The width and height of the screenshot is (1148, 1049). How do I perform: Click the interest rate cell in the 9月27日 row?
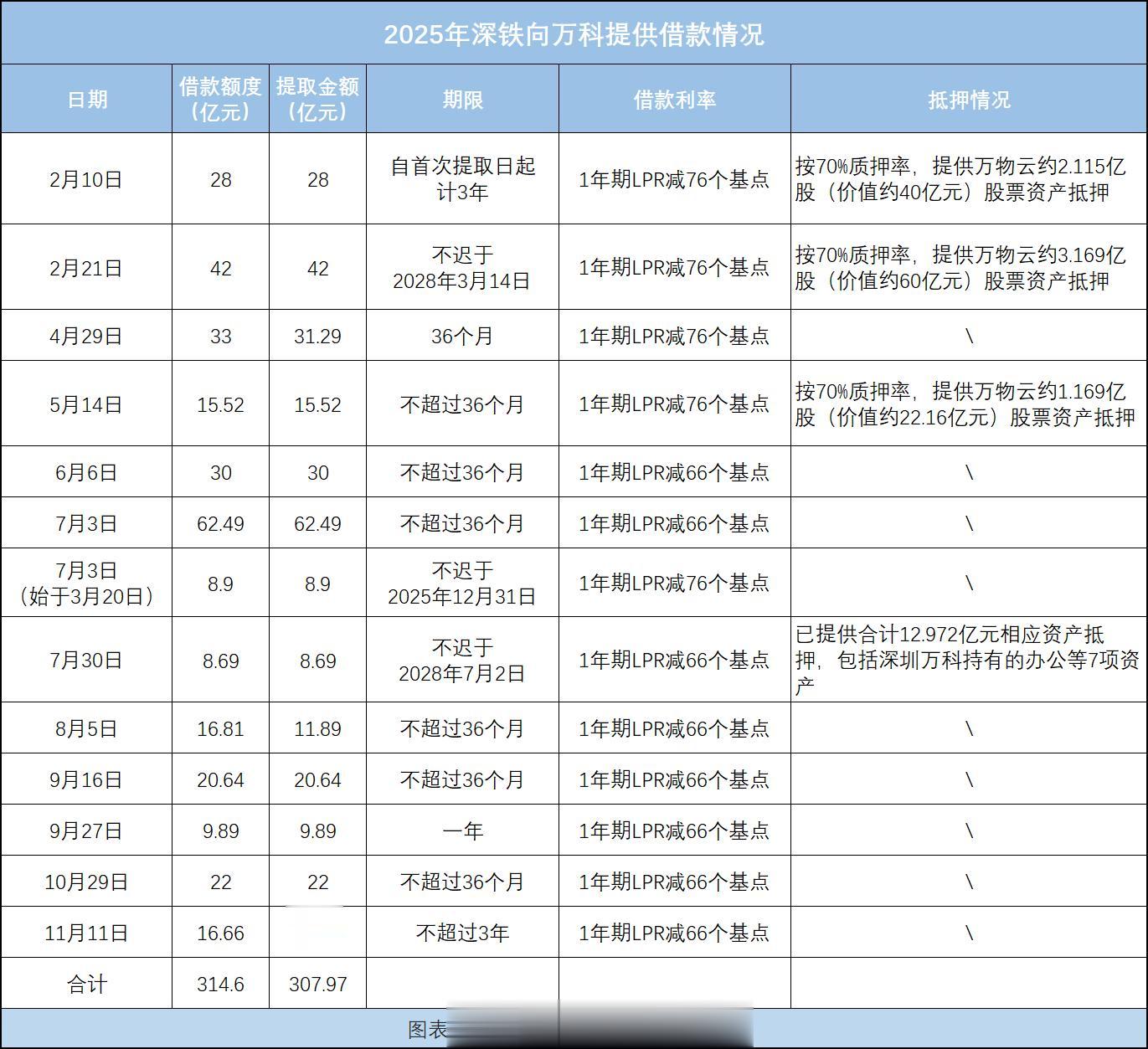click(674, 830)
